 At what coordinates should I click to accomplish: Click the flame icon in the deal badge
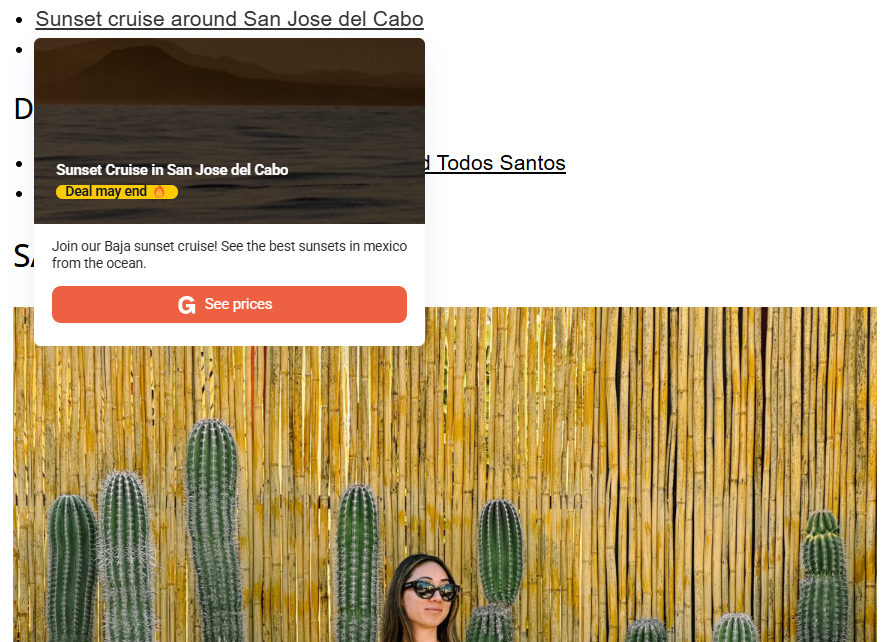tap(160, 192)
